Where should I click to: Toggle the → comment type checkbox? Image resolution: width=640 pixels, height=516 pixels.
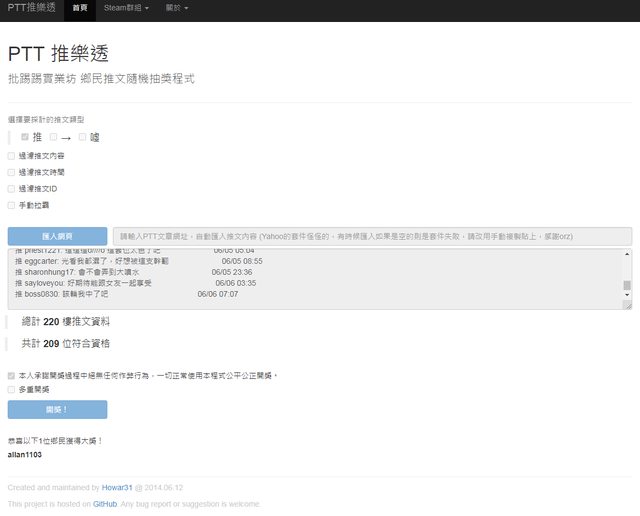pos(54,137)
